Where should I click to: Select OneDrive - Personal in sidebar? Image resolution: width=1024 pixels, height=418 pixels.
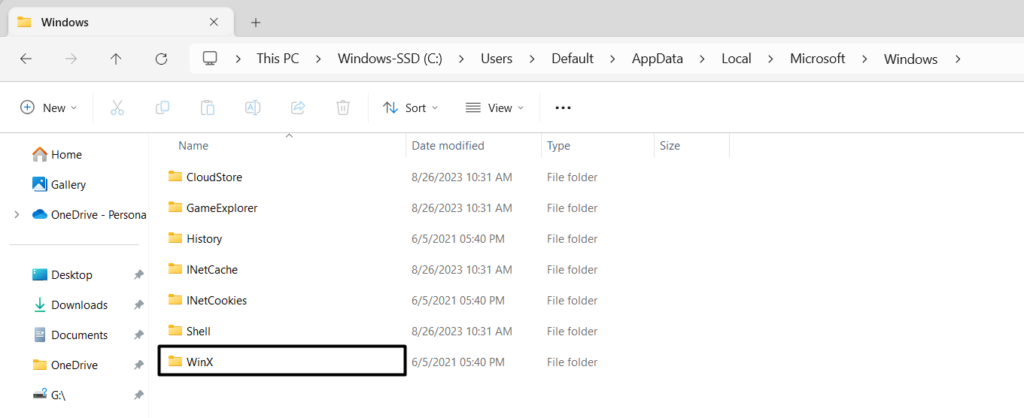tap(89, 214)
